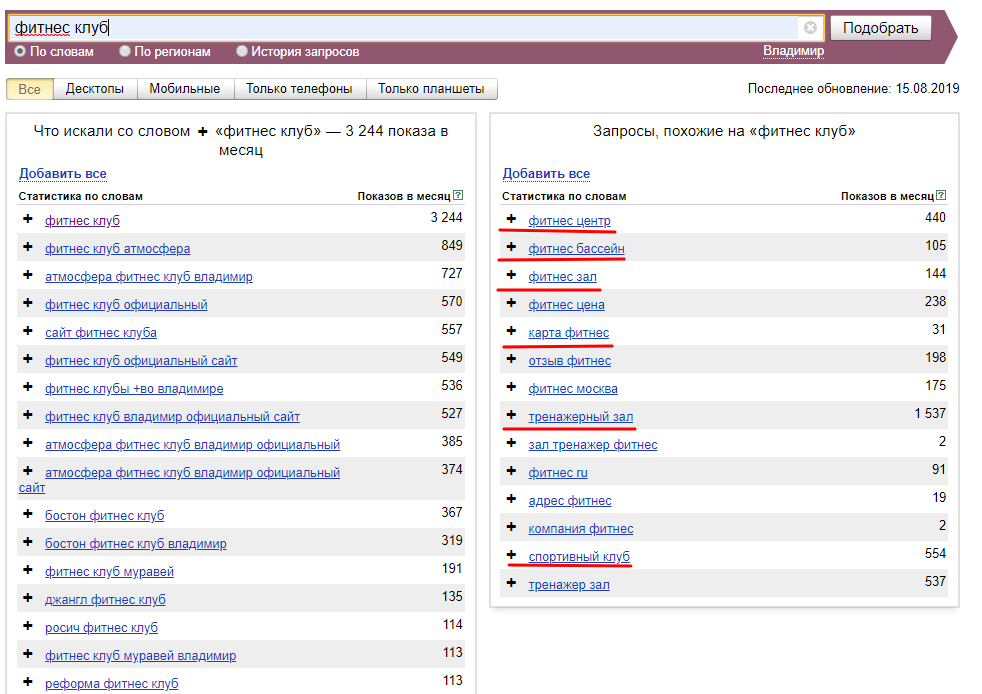Add 'фитнес бассейн' via its plus icon
The height and width of the screenshot is (694, 982).
point(511,247)
